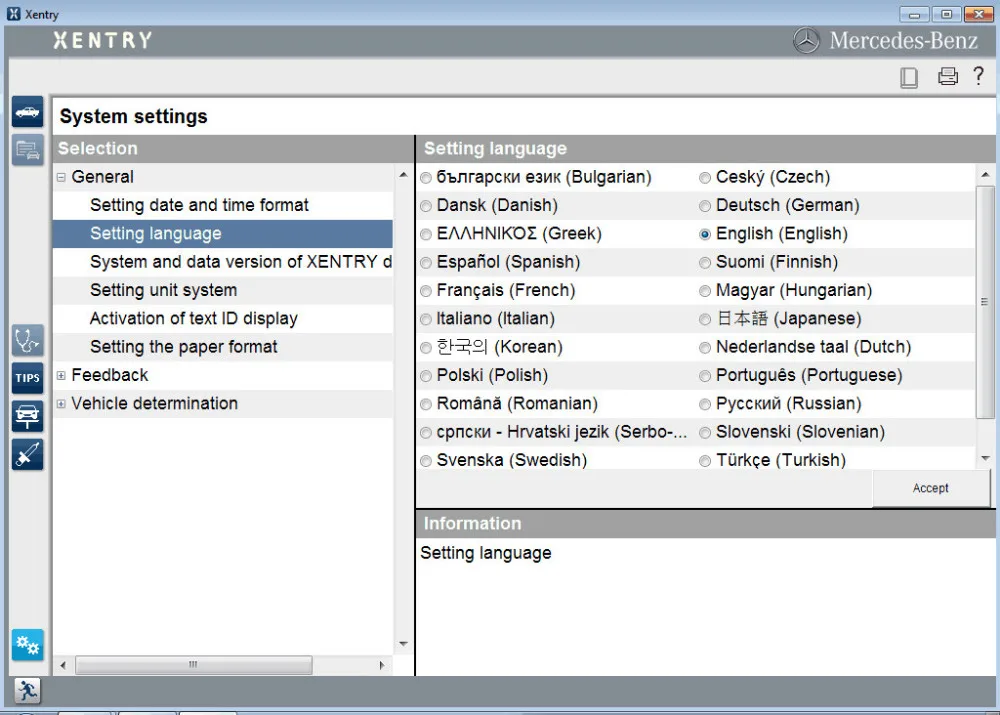Click the vehicle documents sidebar icon
The image size is (1000, 715).
[27, 150]
